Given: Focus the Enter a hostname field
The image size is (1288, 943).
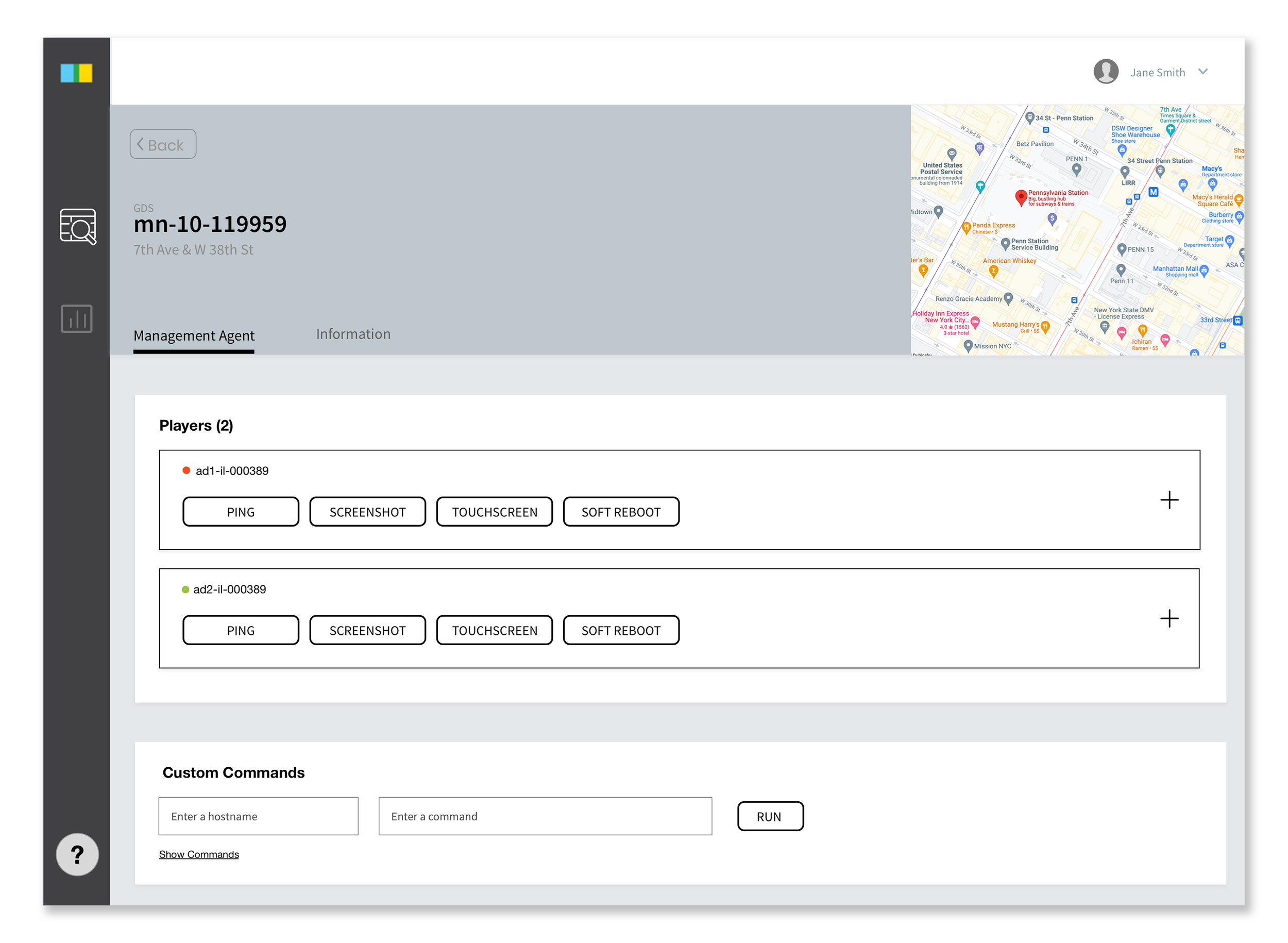Looking at the screenshot, I should point(258,816).
